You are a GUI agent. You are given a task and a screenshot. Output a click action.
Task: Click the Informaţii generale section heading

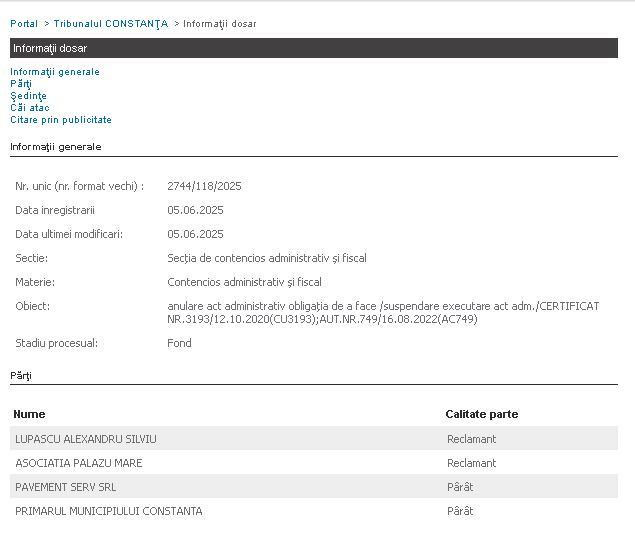tap(55, 147)
